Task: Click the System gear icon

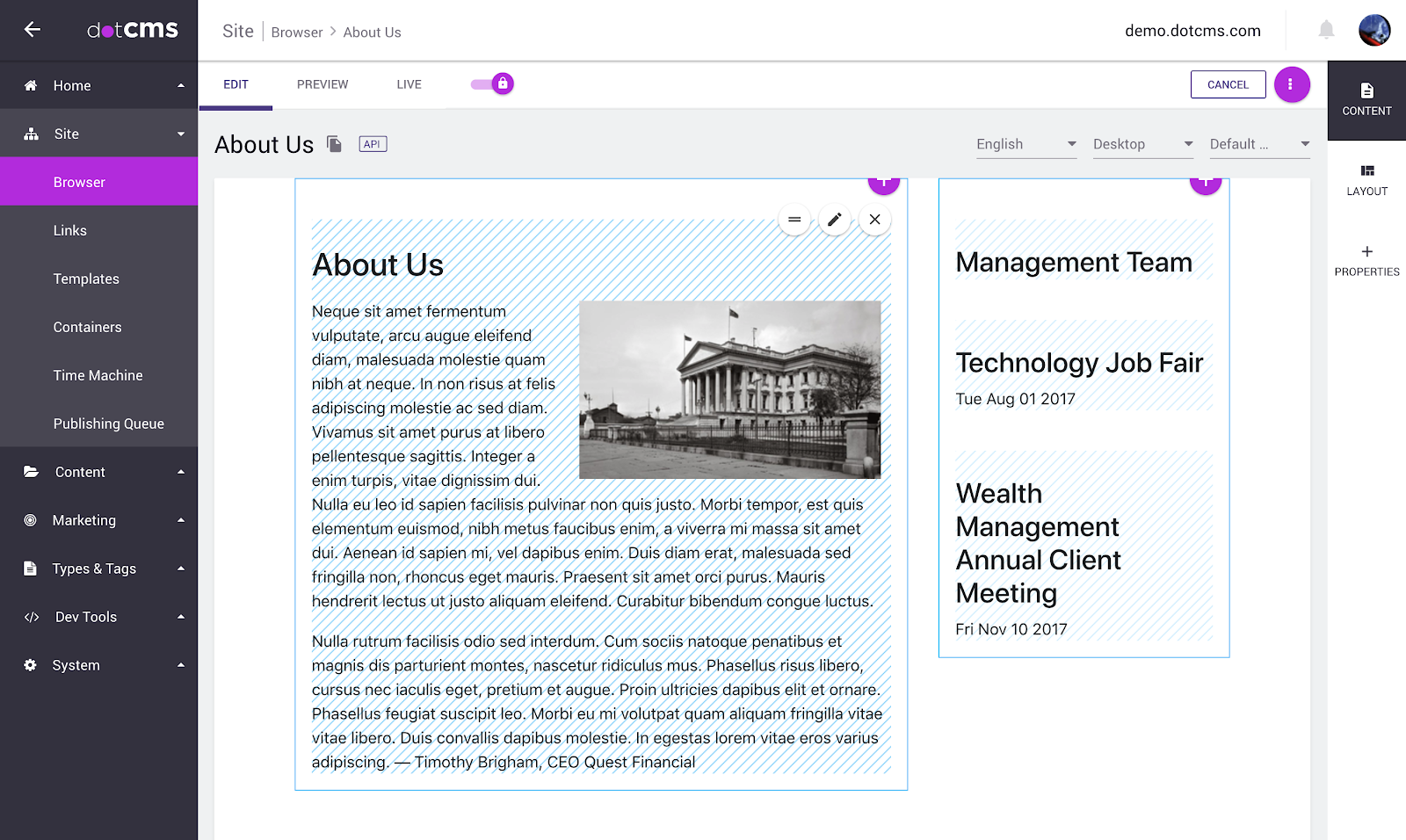Action: (x=31, y=665)
